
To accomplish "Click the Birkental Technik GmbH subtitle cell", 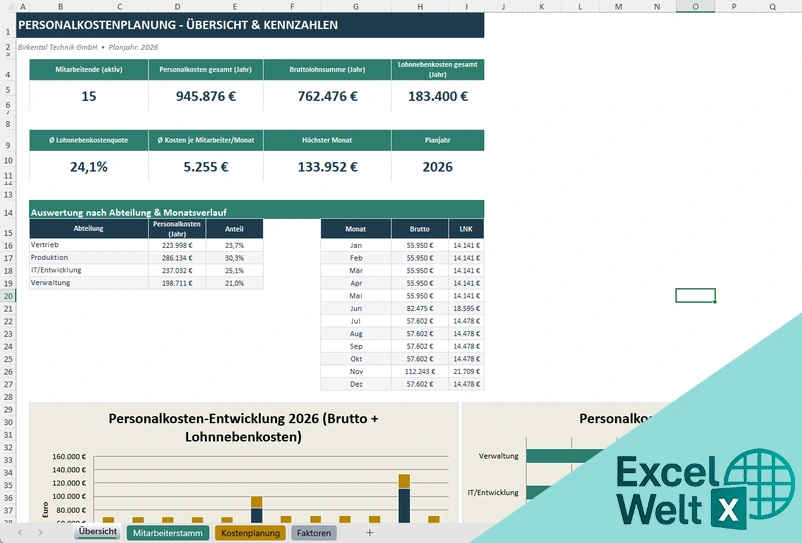I will click(88, 47).
